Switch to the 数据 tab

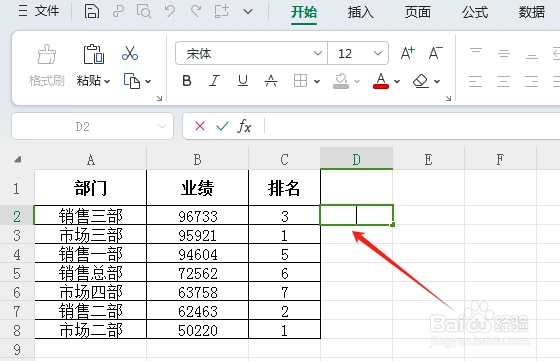531,12
